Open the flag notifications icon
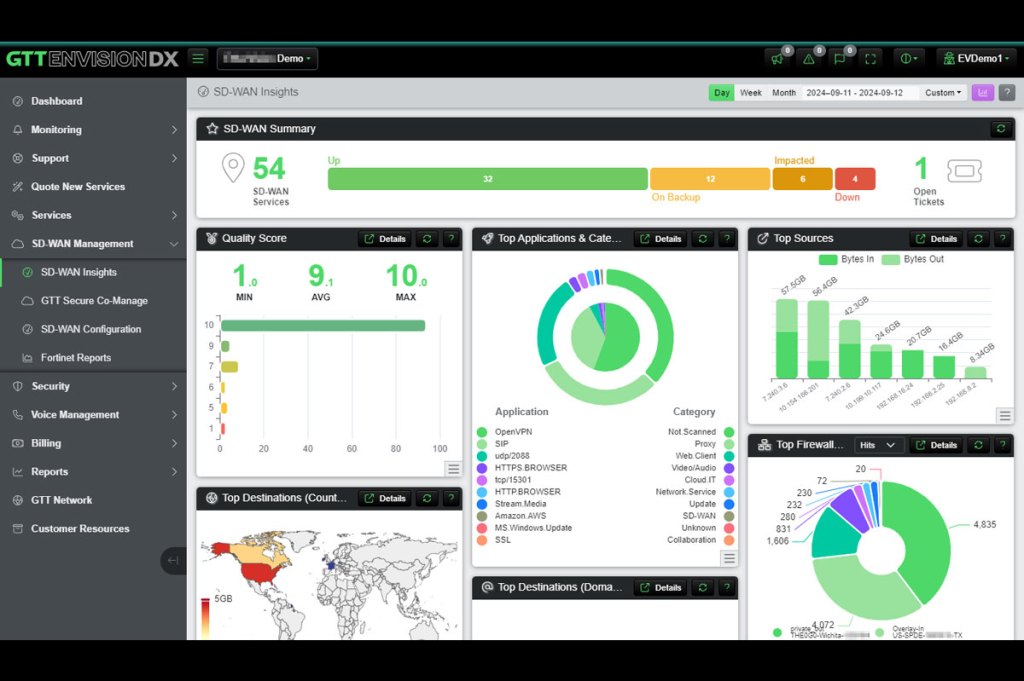This screenshot has height=681, width=1024. tap(839, 59)
